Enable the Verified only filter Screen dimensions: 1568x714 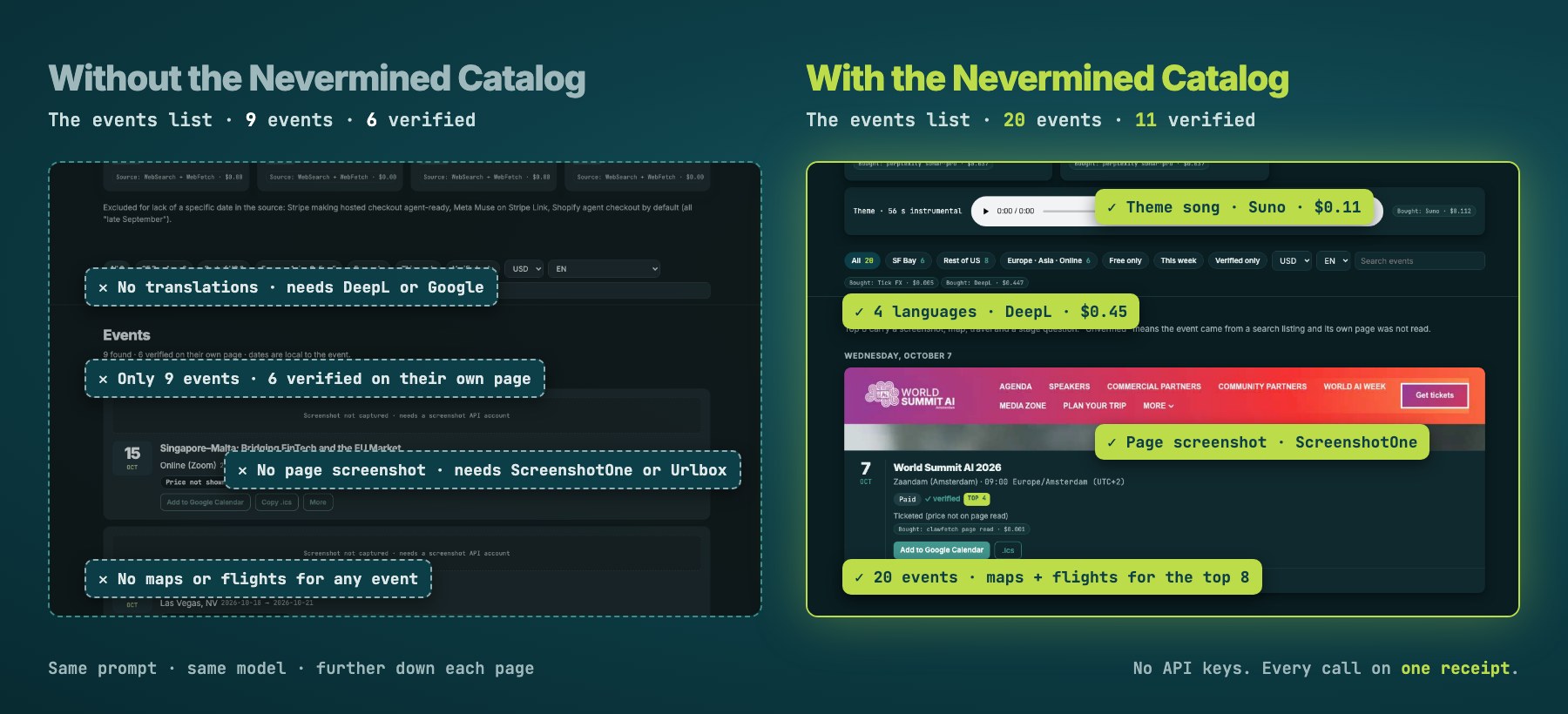(1238, 260)
